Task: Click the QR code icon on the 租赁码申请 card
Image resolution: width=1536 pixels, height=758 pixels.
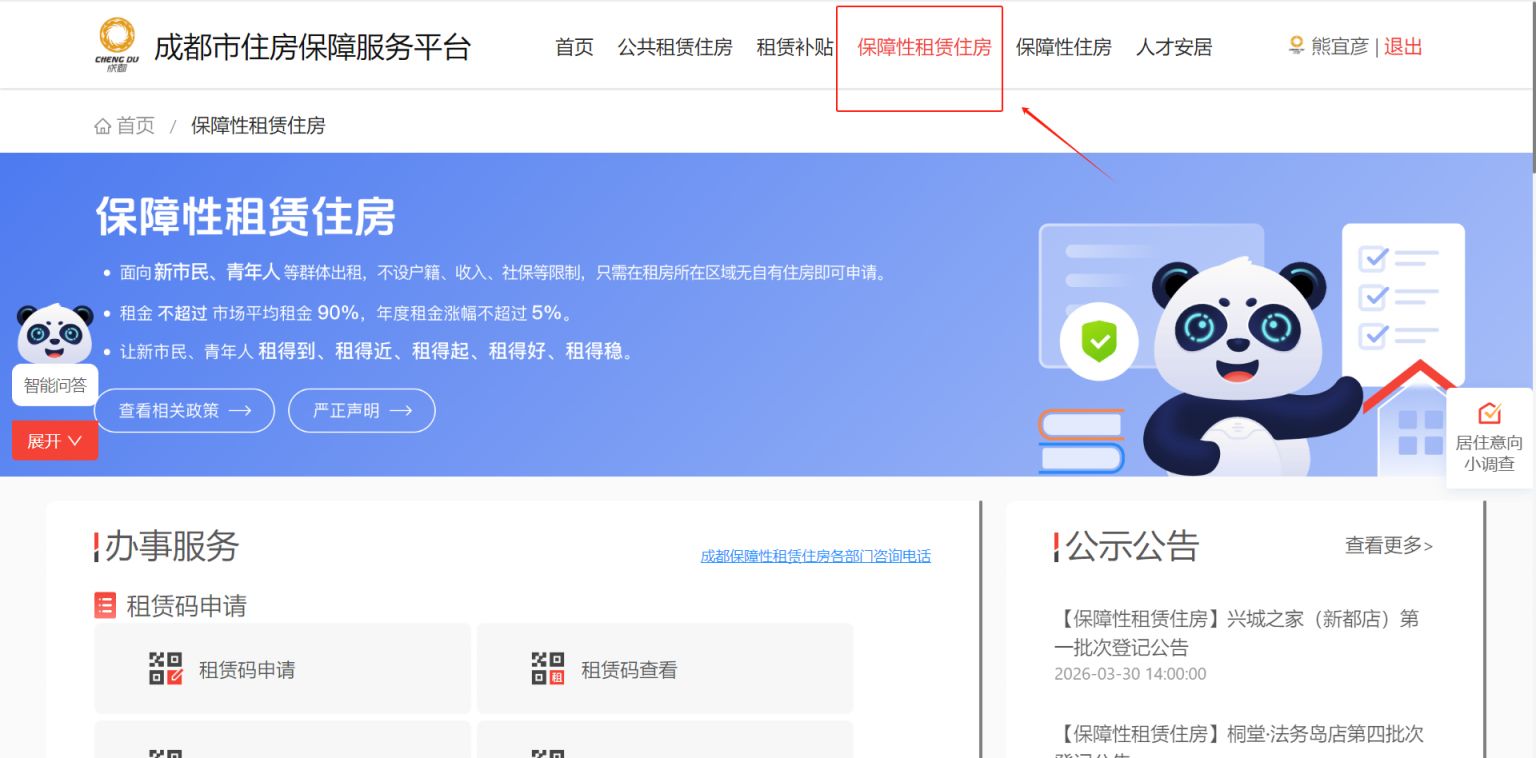Action: (x=166, y=668)
